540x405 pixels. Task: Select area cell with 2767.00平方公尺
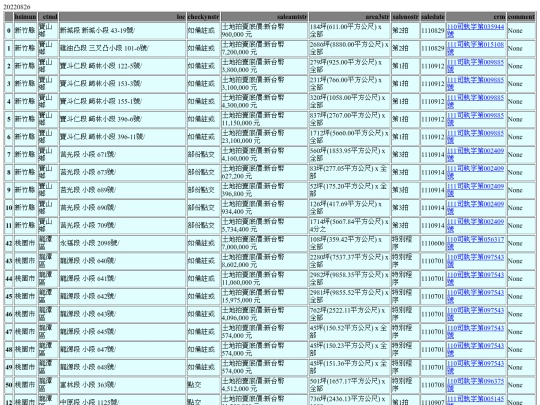[x=349, y=119]
